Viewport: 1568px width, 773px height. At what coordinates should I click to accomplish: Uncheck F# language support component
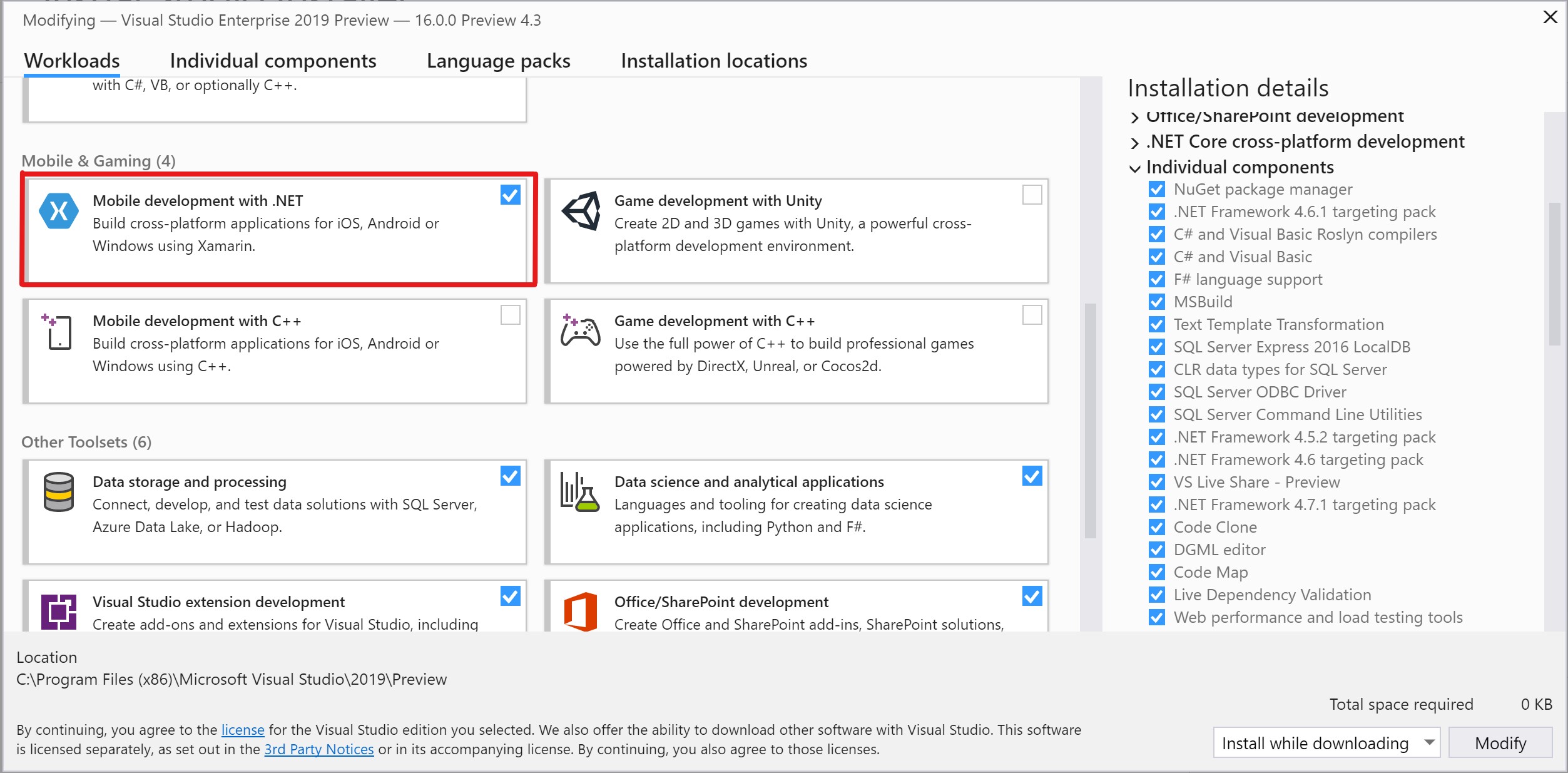[1157, 279]
